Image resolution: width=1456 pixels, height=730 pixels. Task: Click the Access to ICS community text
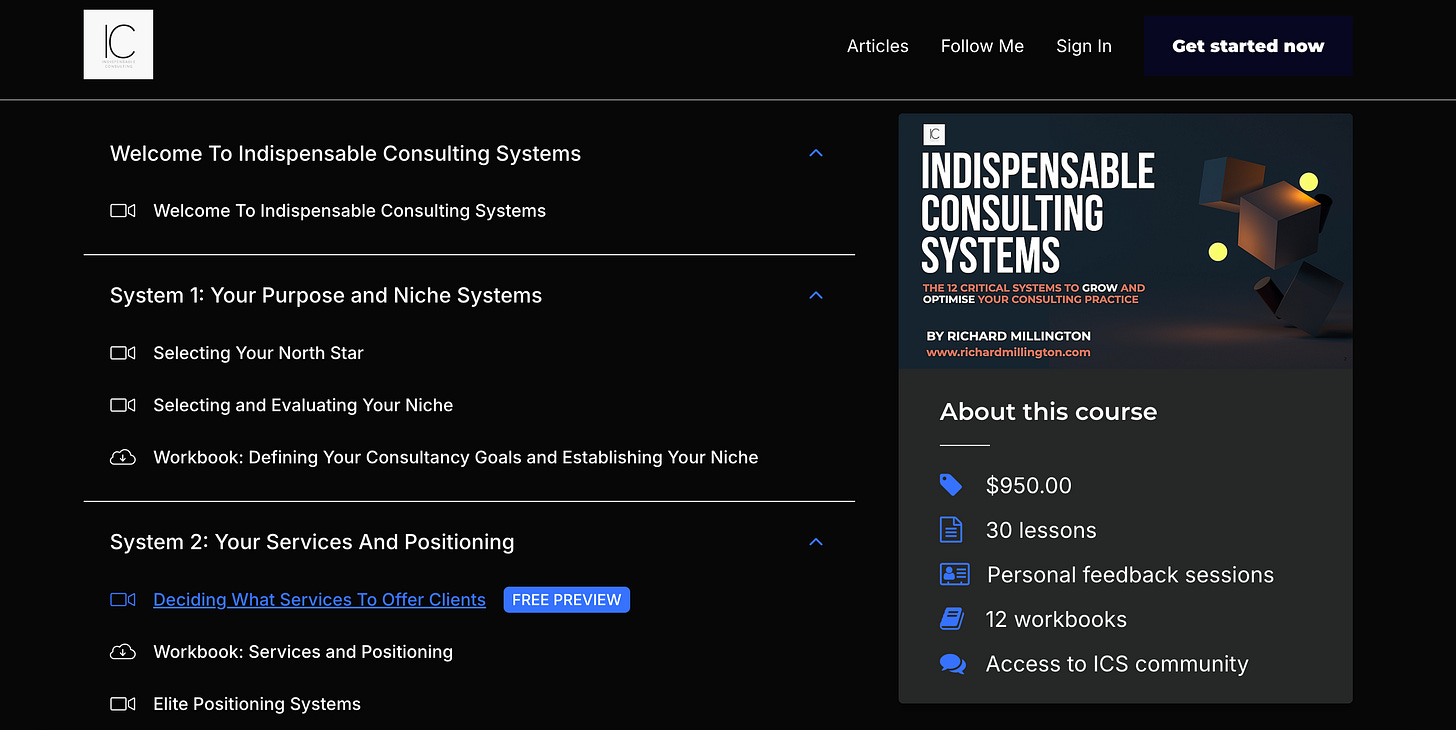(x=1117, y=664)
